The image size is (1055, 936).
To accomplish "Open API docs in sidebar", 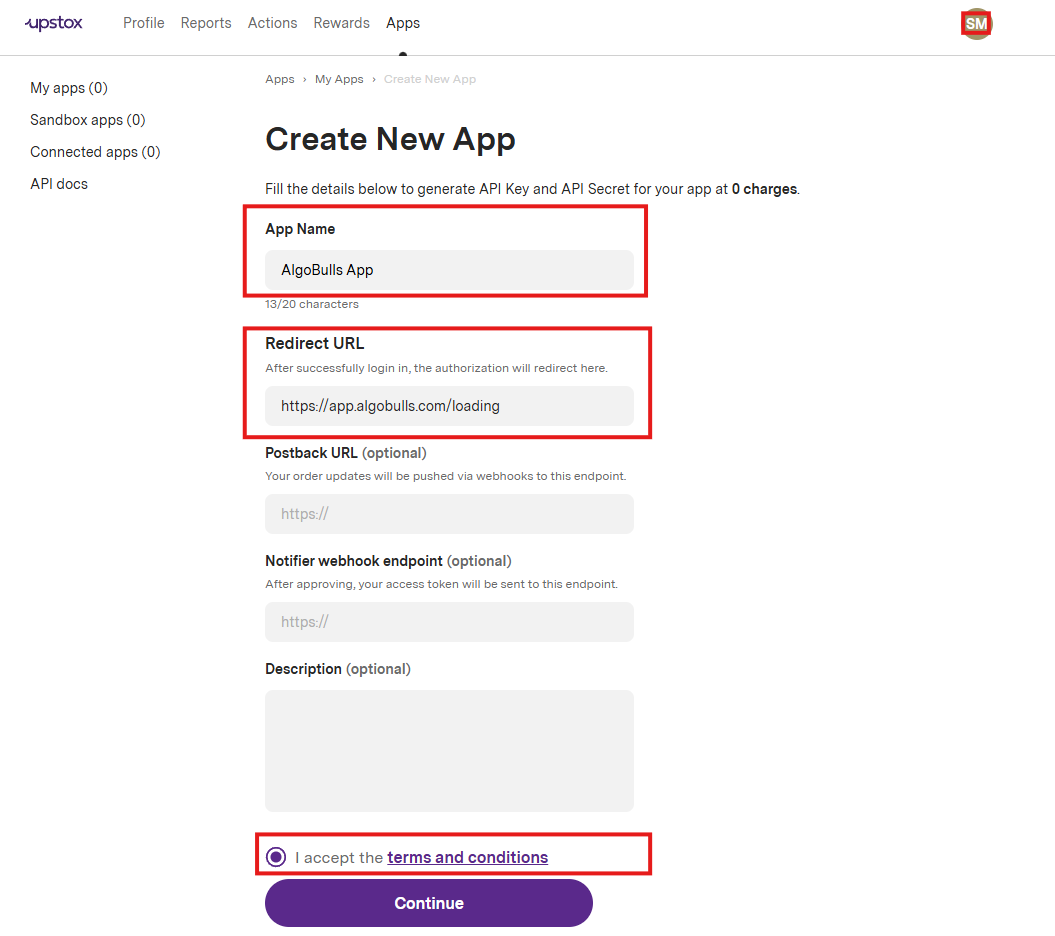I will tap(59, 184).
